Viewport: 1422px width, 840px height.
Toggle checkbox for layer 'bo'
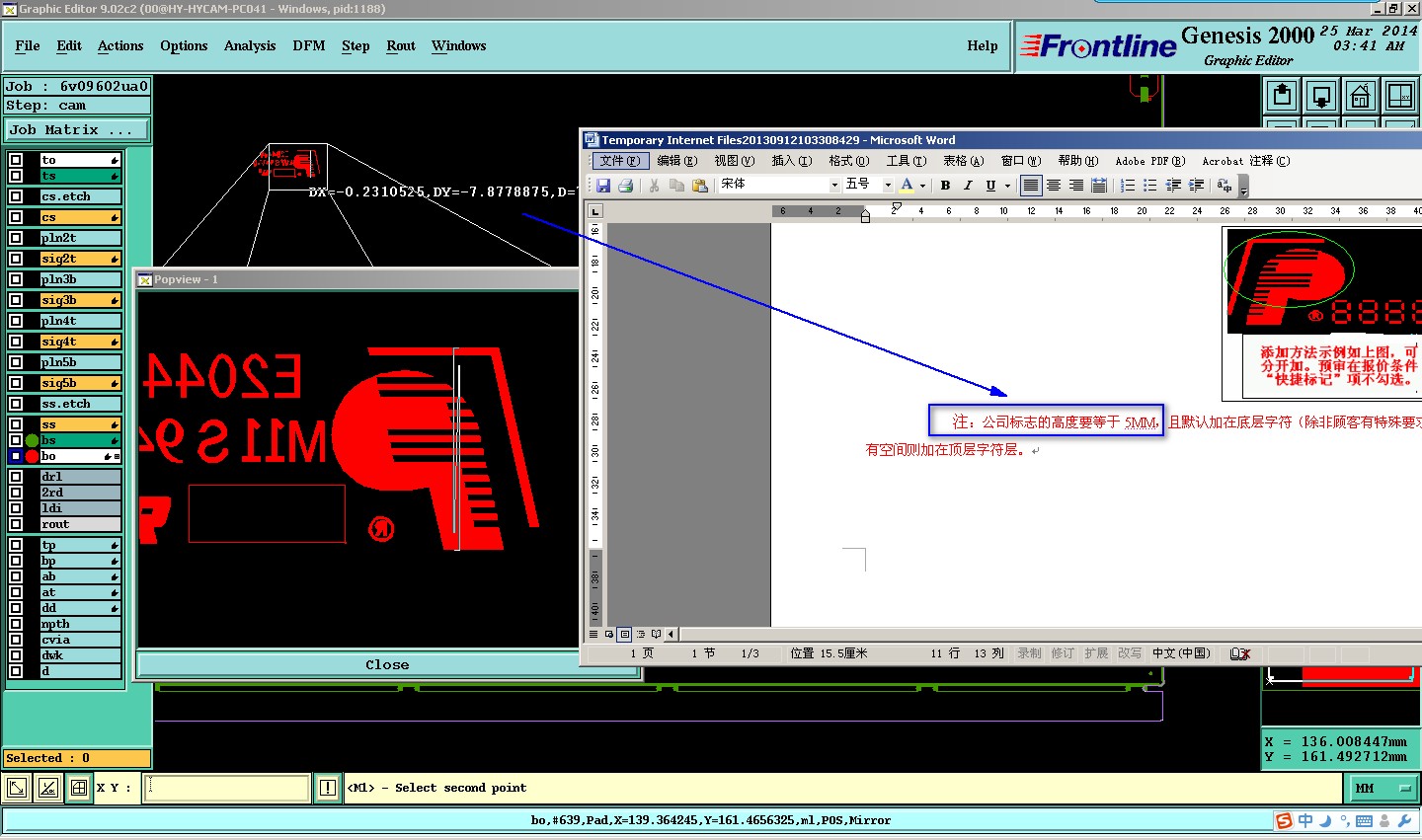pyautogui.click(x=16, y=456)
